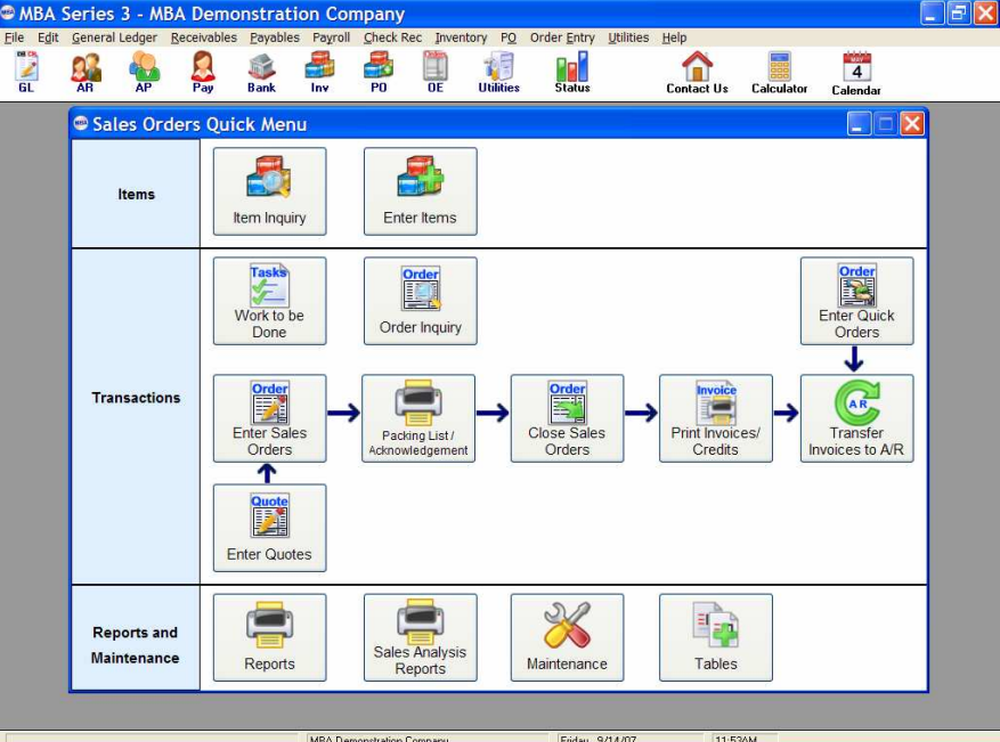Open the Pay payroll toolbar icon

click(x=203, y=72)
